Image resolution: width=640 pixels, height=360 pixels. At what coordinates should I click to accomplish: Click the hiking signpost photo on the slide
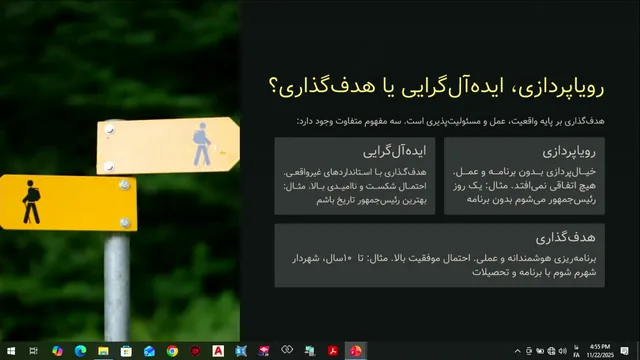point(120,171)
